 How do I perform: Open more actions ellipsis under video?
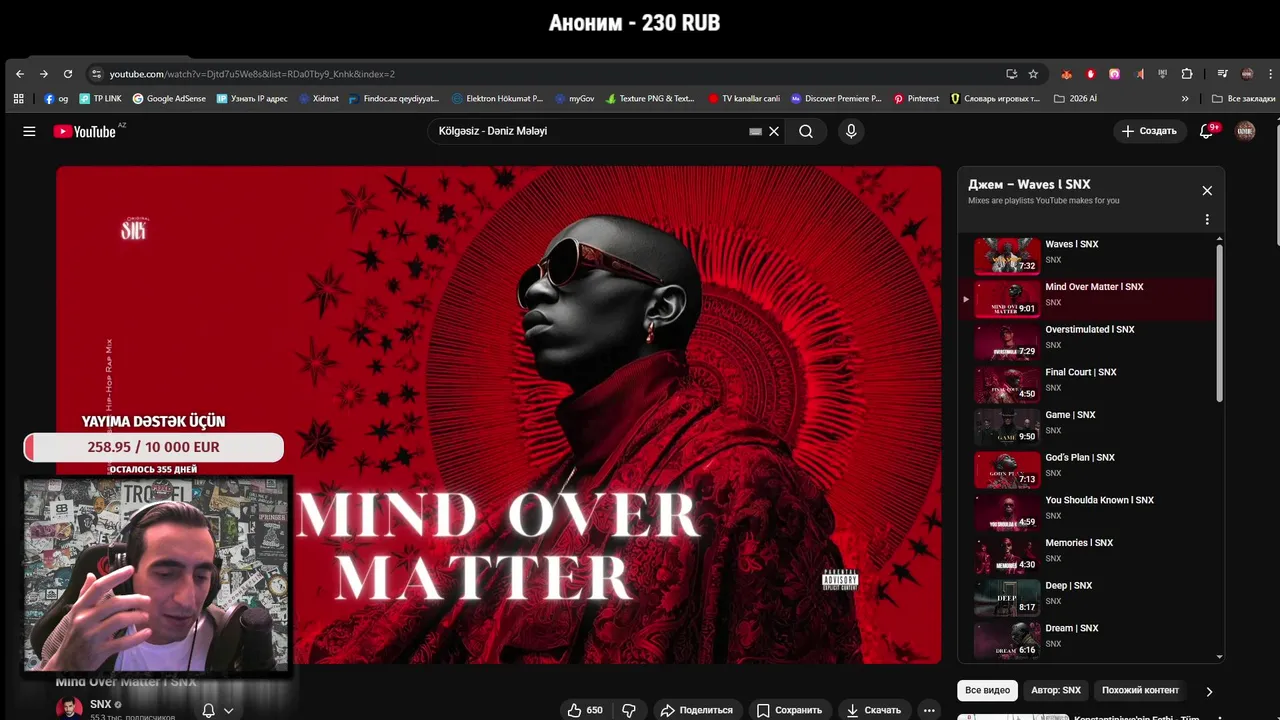click(929, 710)
